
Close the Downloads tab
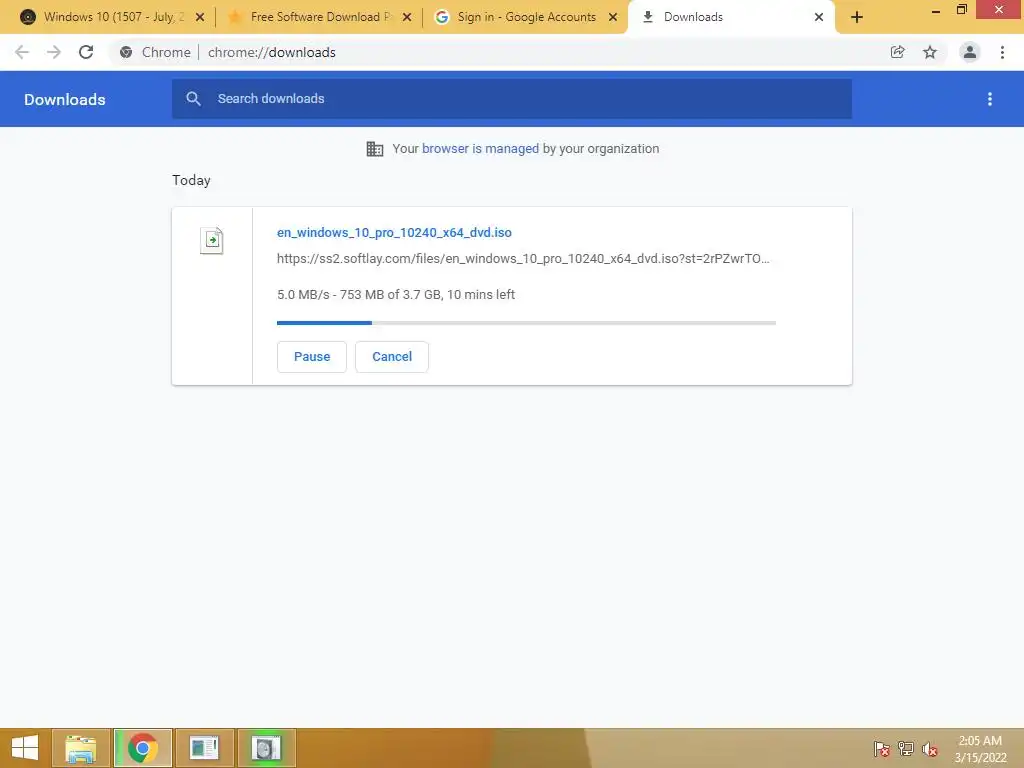point(819,18)
